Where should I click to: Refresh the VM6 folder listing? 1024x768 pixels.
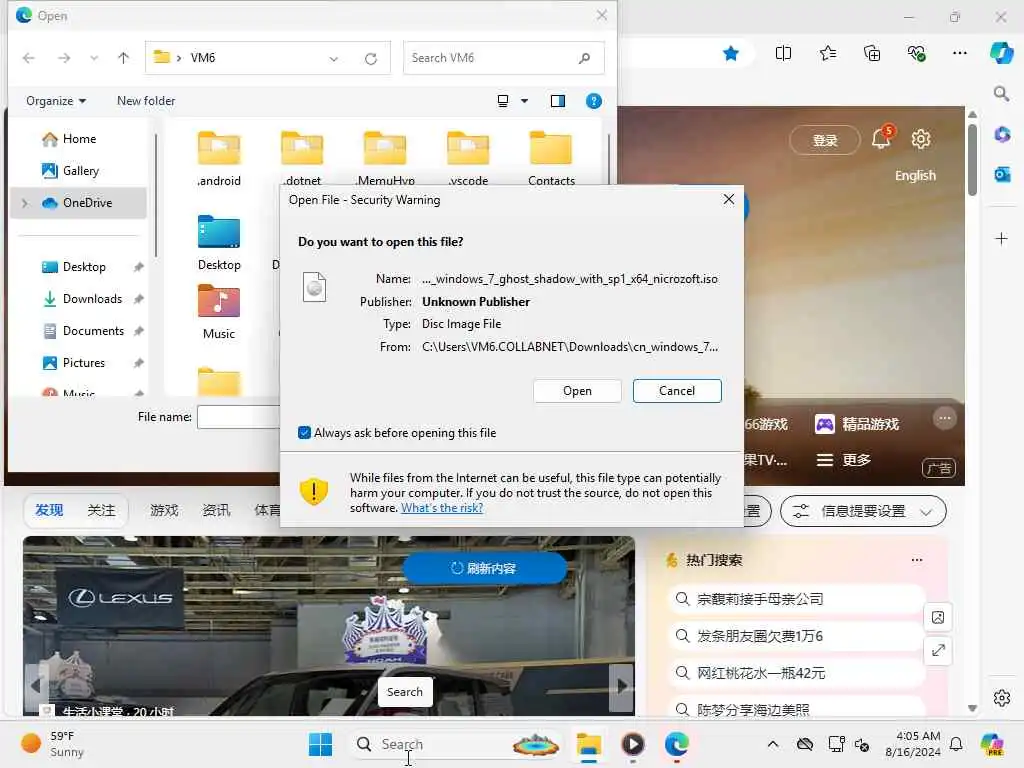(x=371, y=59)
